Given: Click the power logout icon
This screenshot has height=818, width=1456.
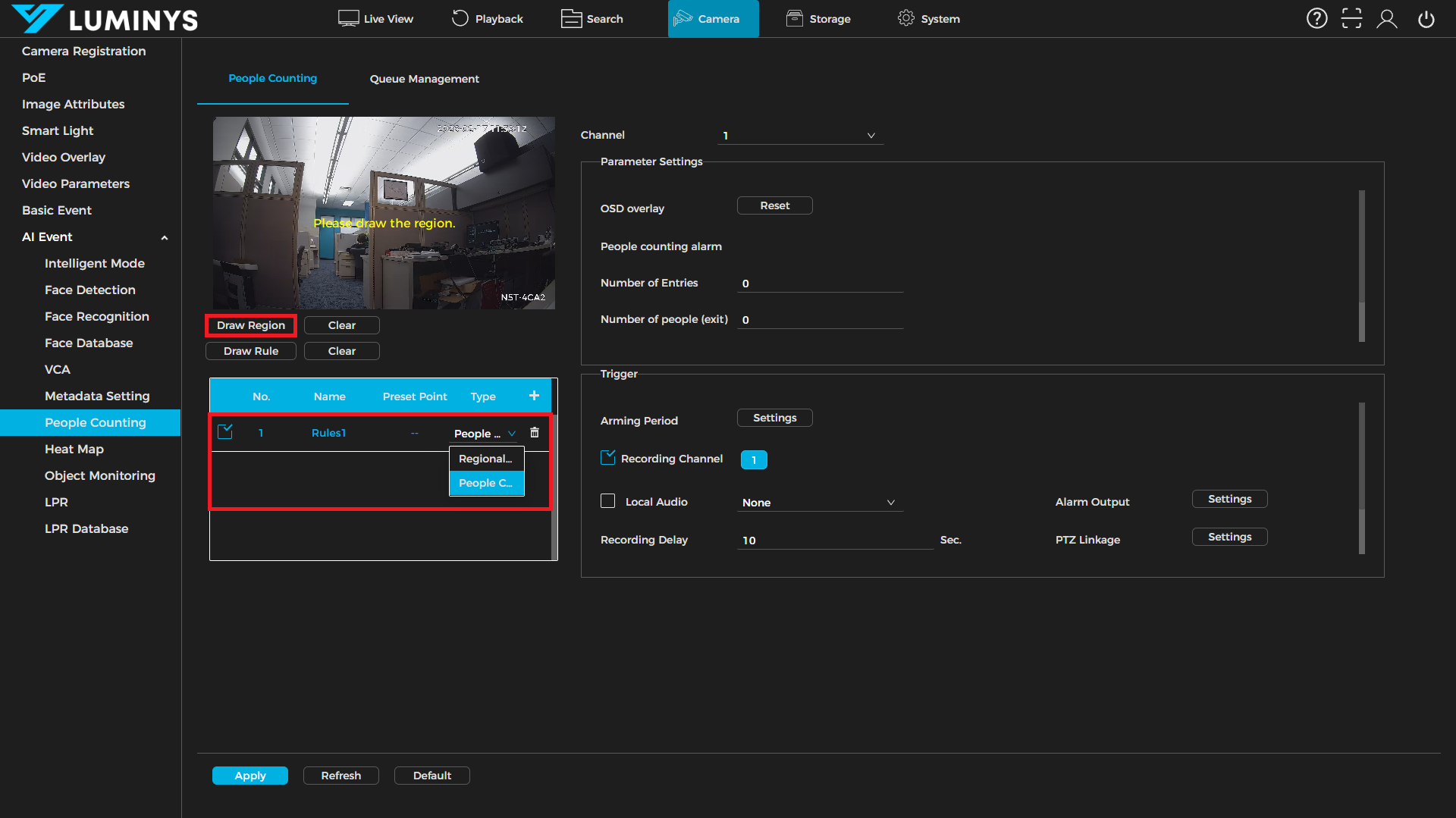Looking at the screenshot, I should point(1426,19).
